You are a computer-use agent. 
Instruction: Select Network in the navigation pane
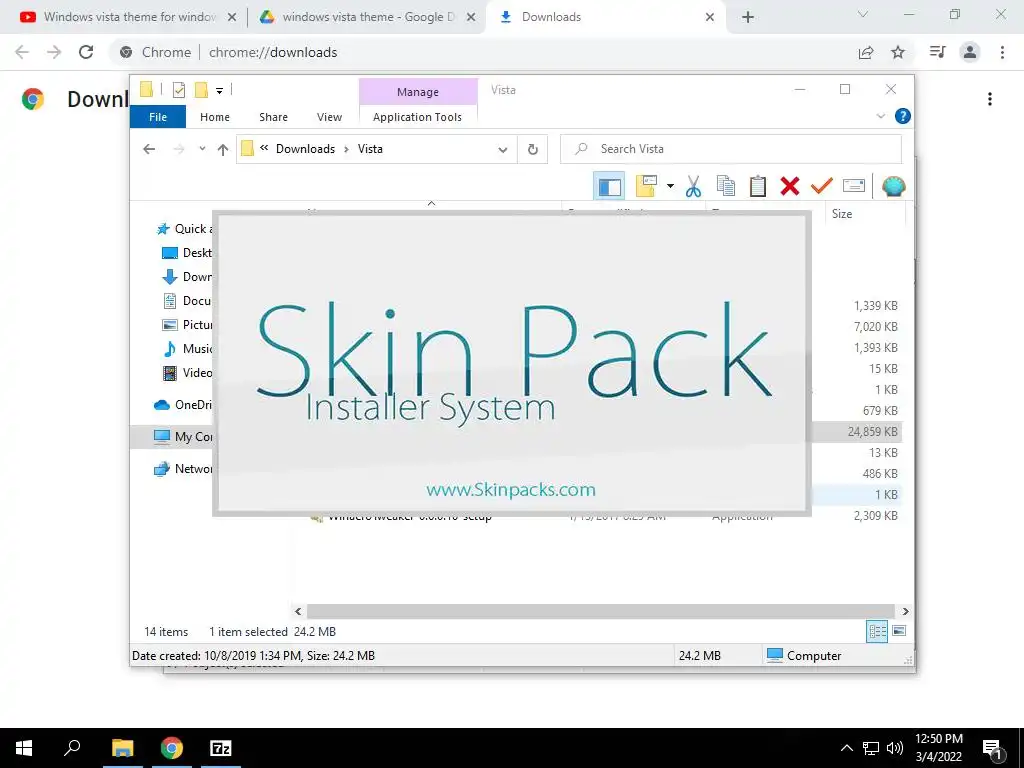coord(182,469)
